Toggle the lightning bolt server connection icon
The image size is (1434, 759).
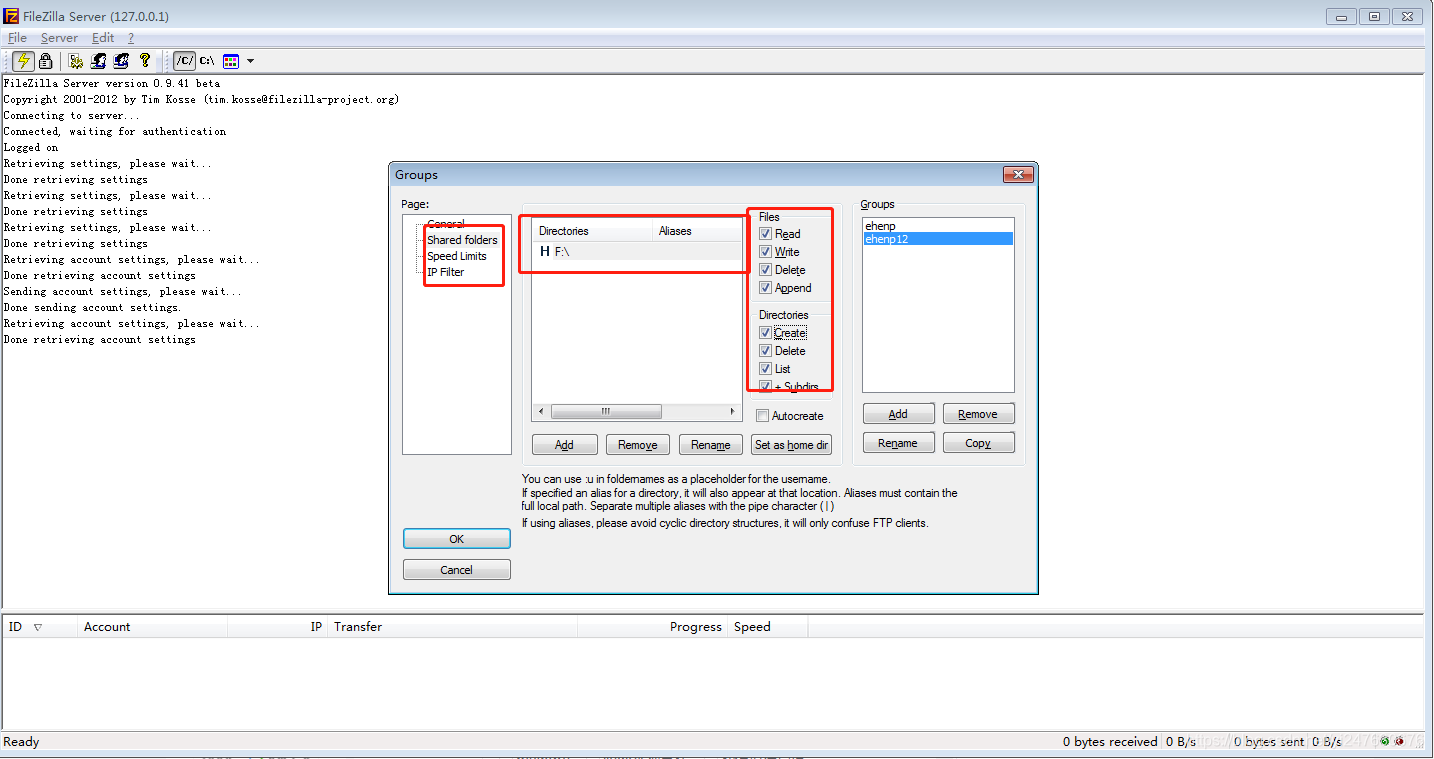click(24, 61)
